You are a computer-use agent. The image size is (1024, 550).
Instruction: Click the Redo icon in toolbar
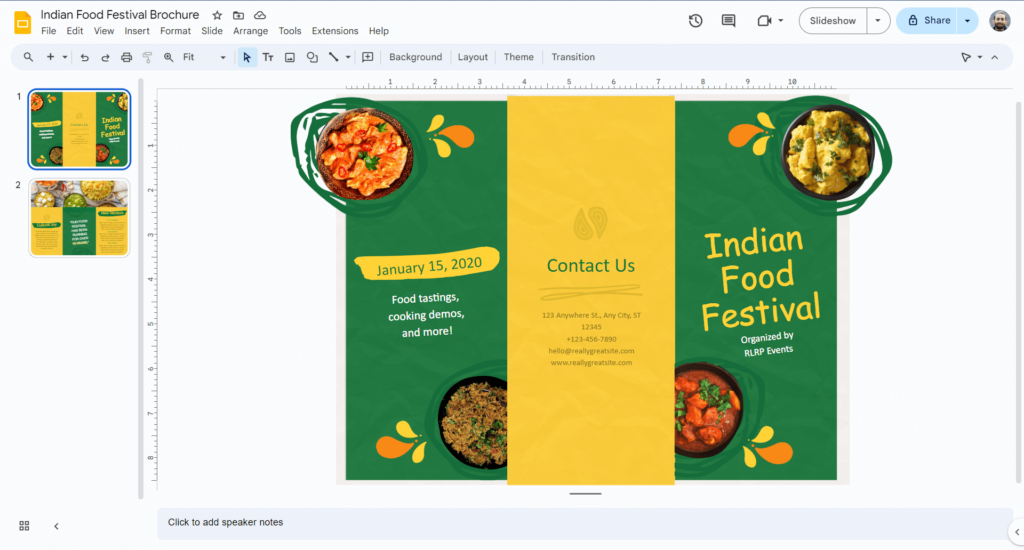105,57
